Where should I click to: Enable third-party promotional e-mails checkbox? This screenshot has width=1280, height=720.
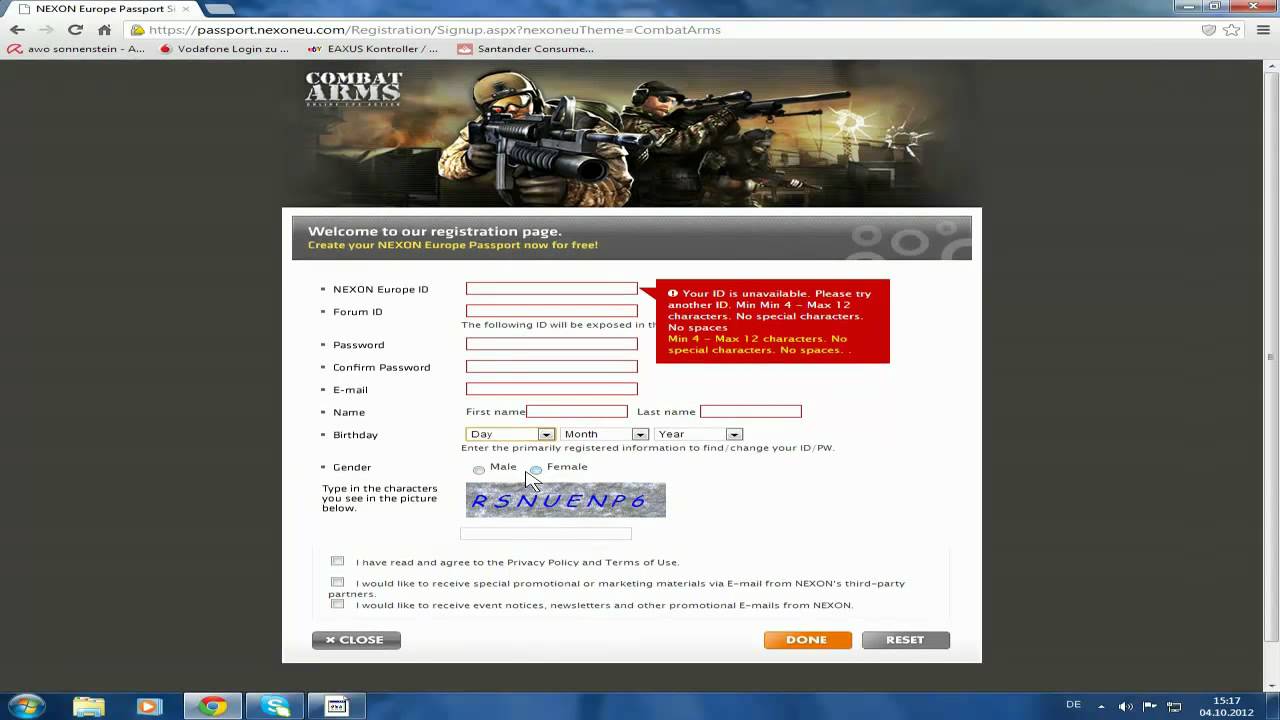[337, 582]
